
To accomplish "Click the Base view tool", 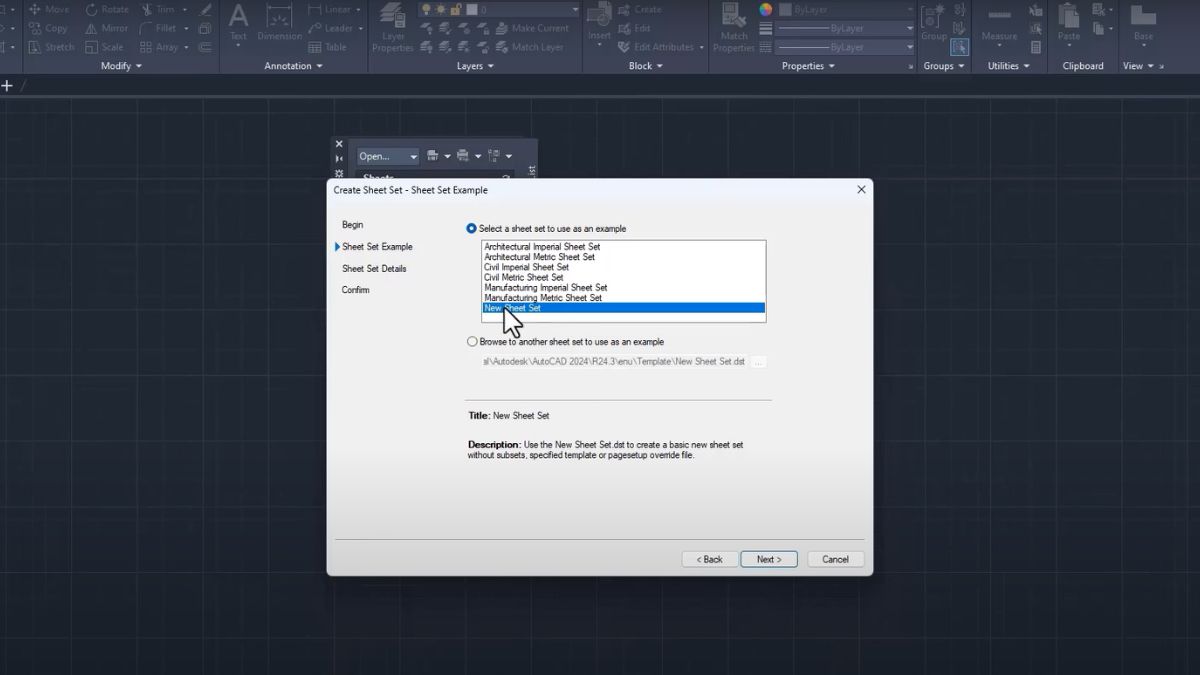I will pos(1143,24).
